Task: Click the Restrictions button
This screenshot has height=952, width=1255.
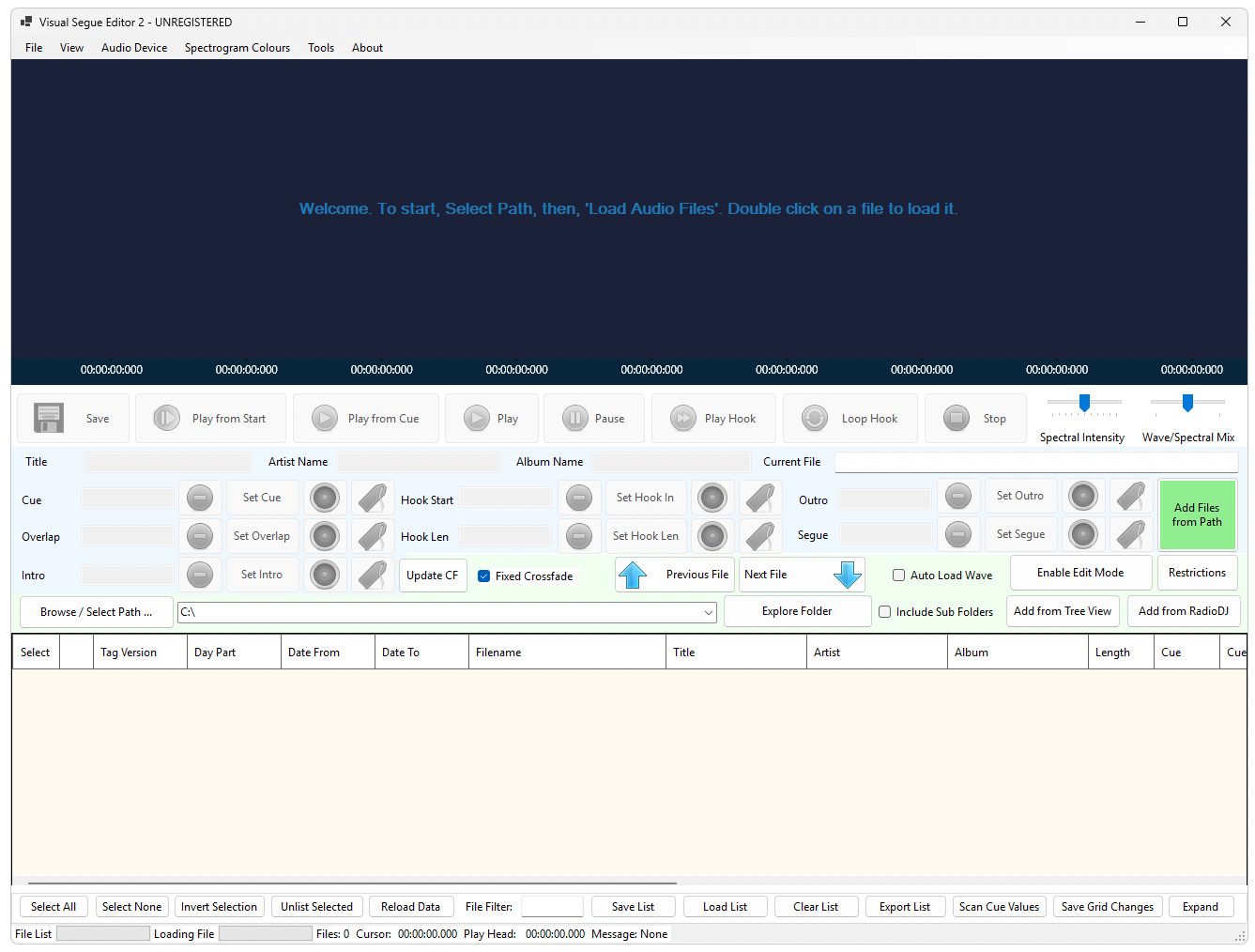Action: [1197, 573]
